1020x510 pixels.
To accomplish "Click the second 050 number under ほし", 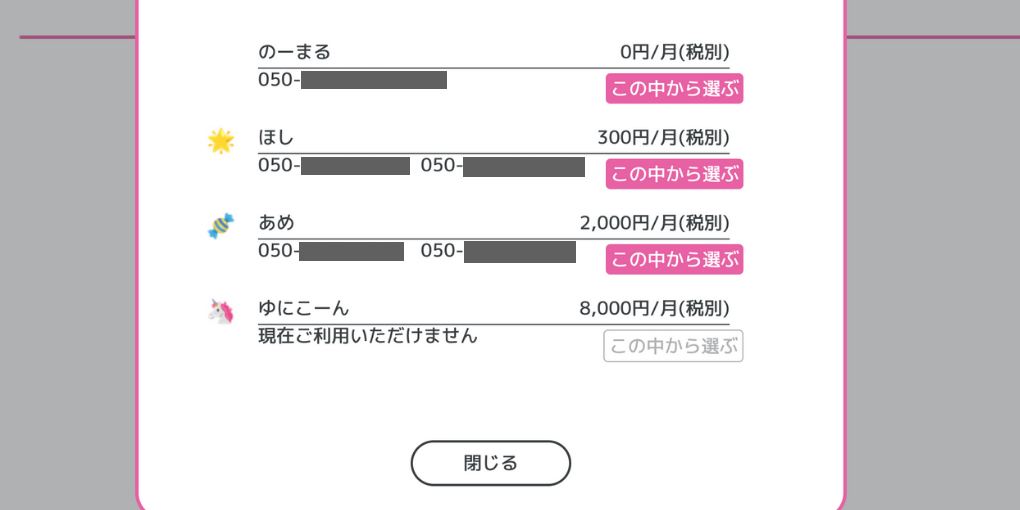I will coord(503,166).
